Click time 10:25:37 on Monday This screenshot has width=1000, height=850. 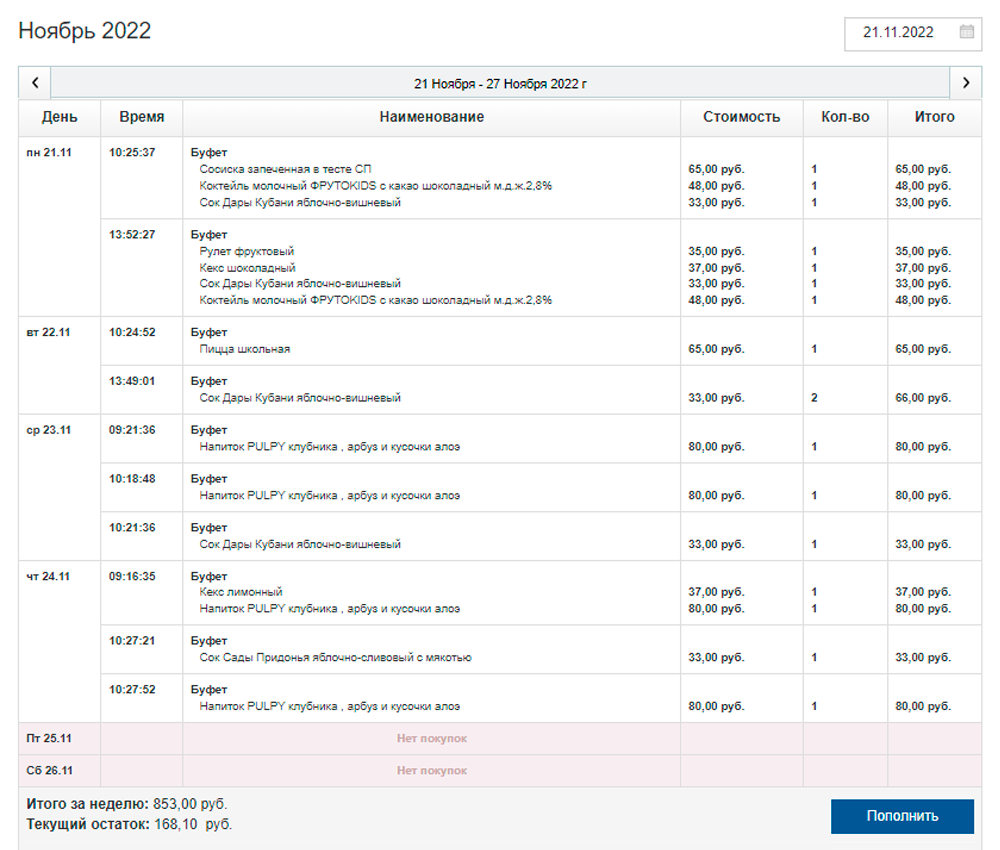click(x=132, y=152)
